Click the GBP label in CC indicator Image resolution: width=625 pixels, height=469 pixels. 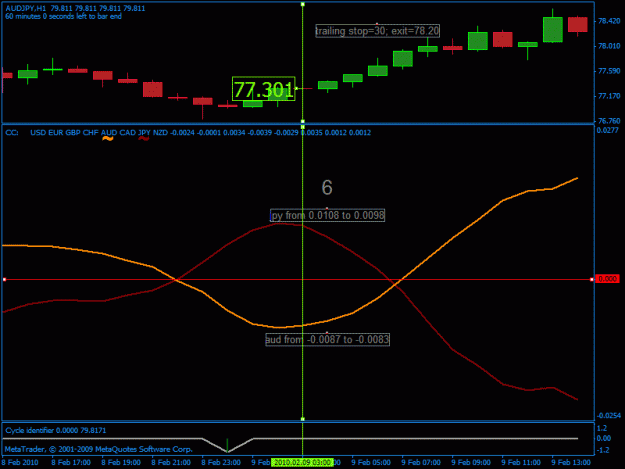click(73, 133)
